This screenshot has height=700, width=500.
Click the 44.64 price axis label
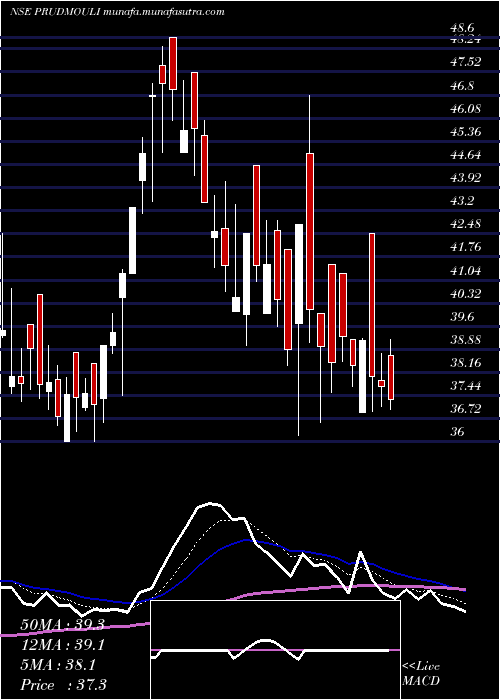pos(466,155)
